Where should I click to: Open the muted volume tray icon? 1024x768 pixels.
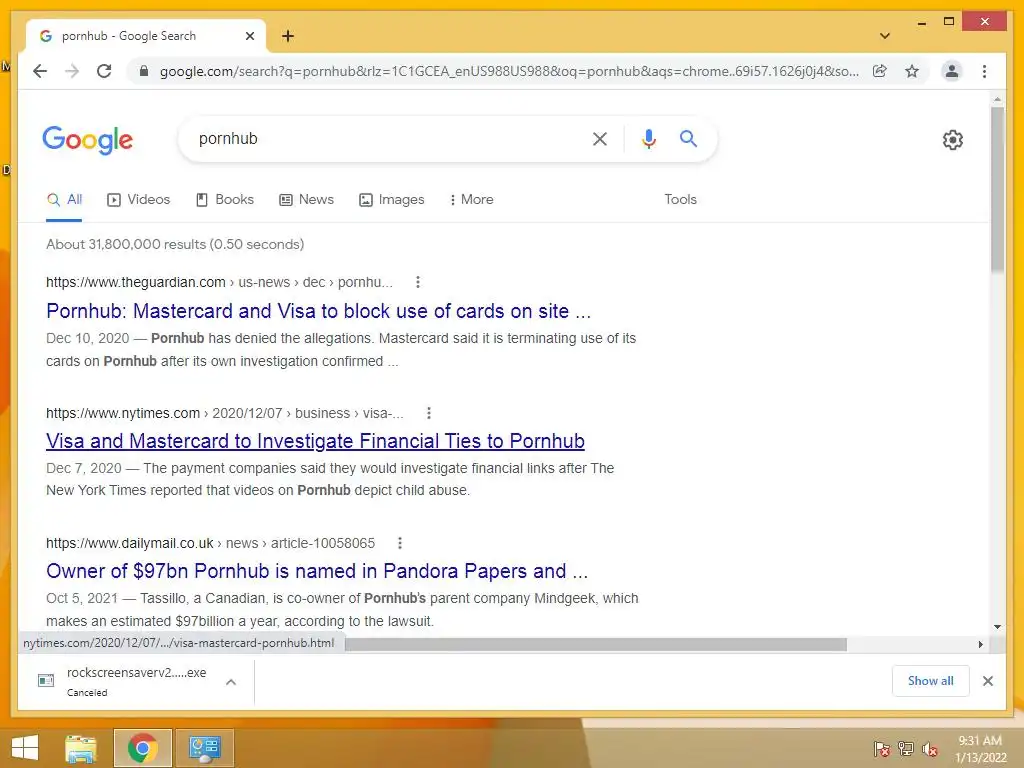coord(930,749)
